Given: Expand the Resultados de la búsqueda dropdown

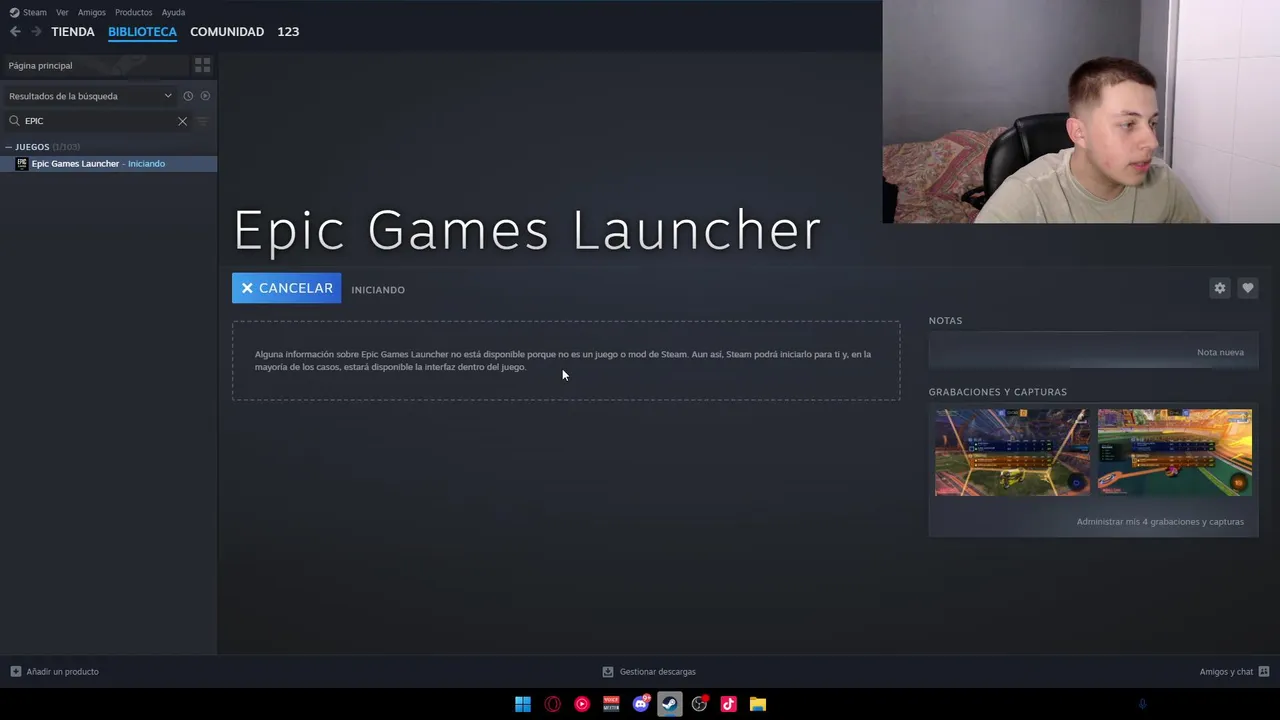Looking at the screenshot, I should pyautogui.click(x=90, y=96).
